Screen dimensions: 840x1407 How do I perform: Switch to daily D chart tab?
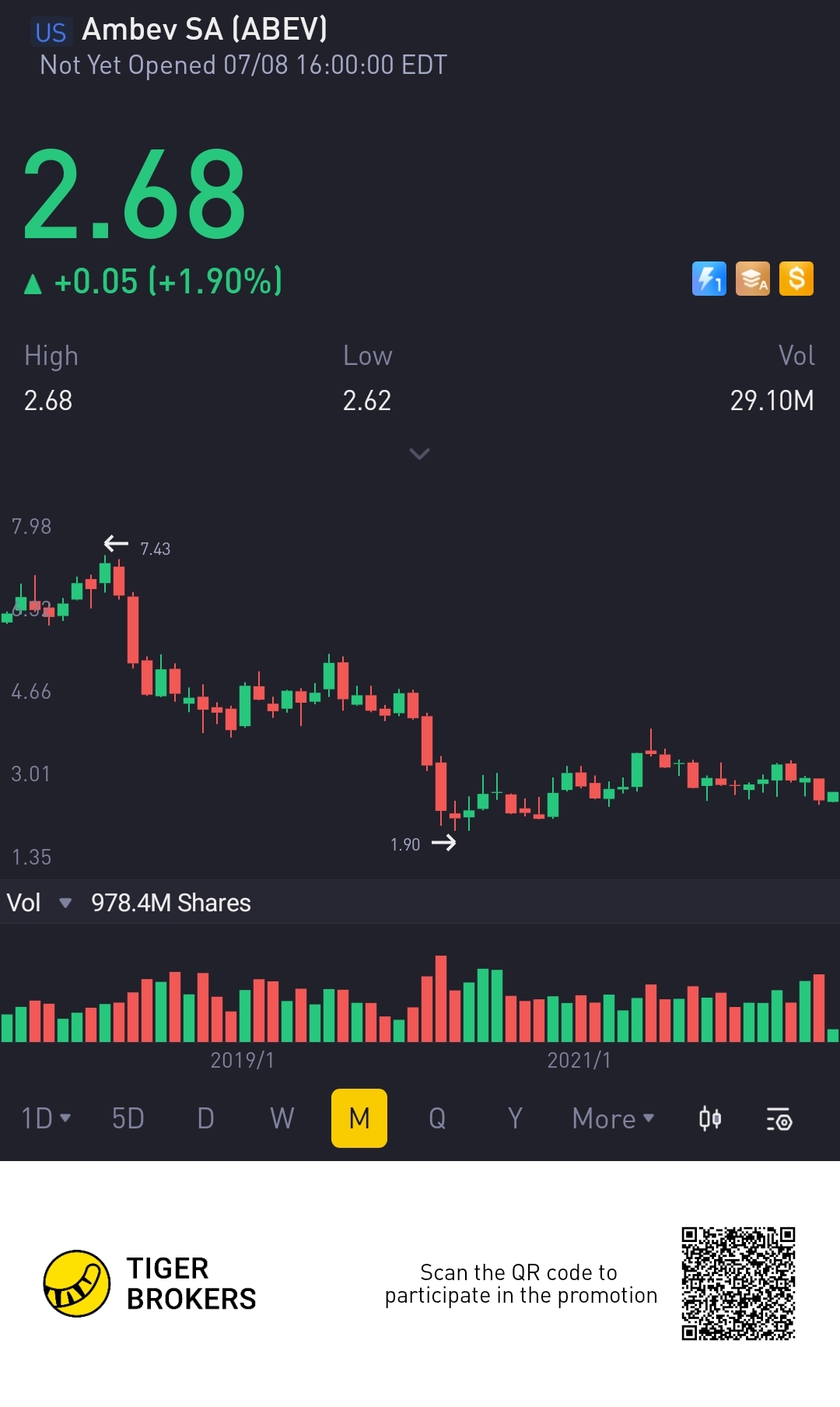[205, 1118]
